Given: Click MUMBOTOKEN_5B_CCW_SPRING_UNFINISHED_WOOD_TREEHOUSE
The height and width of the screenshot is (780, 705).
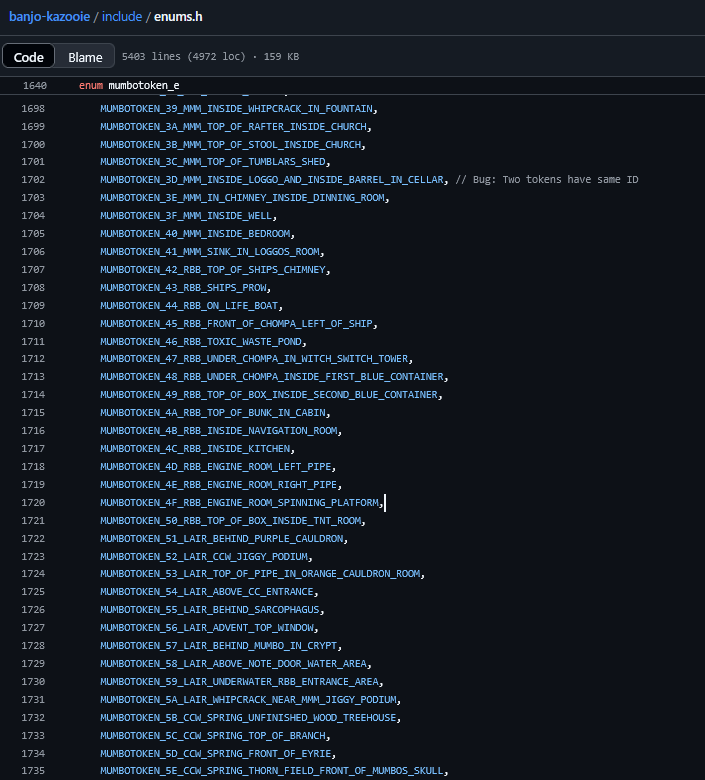Looking at the screenshot, I should (248, 718).
